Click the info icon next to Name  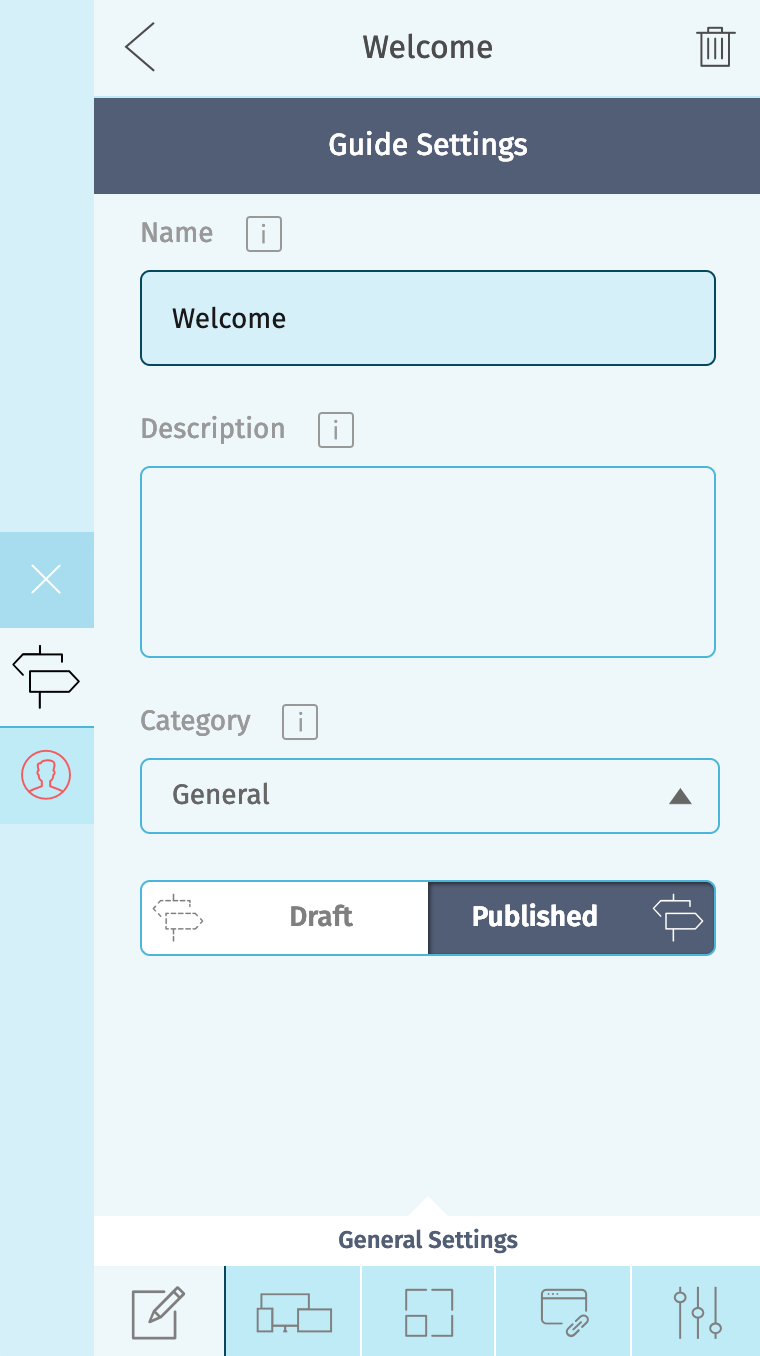(x=264, y=234)
